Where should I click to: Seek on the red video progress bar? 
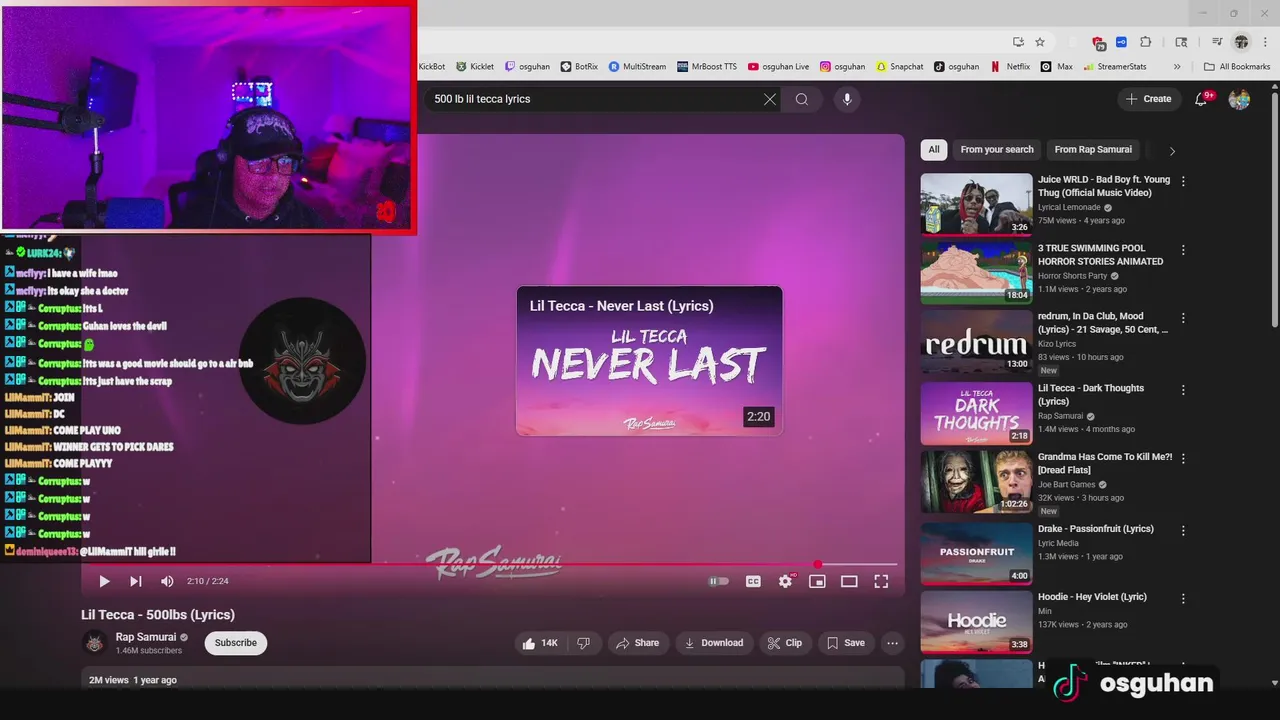490,565
